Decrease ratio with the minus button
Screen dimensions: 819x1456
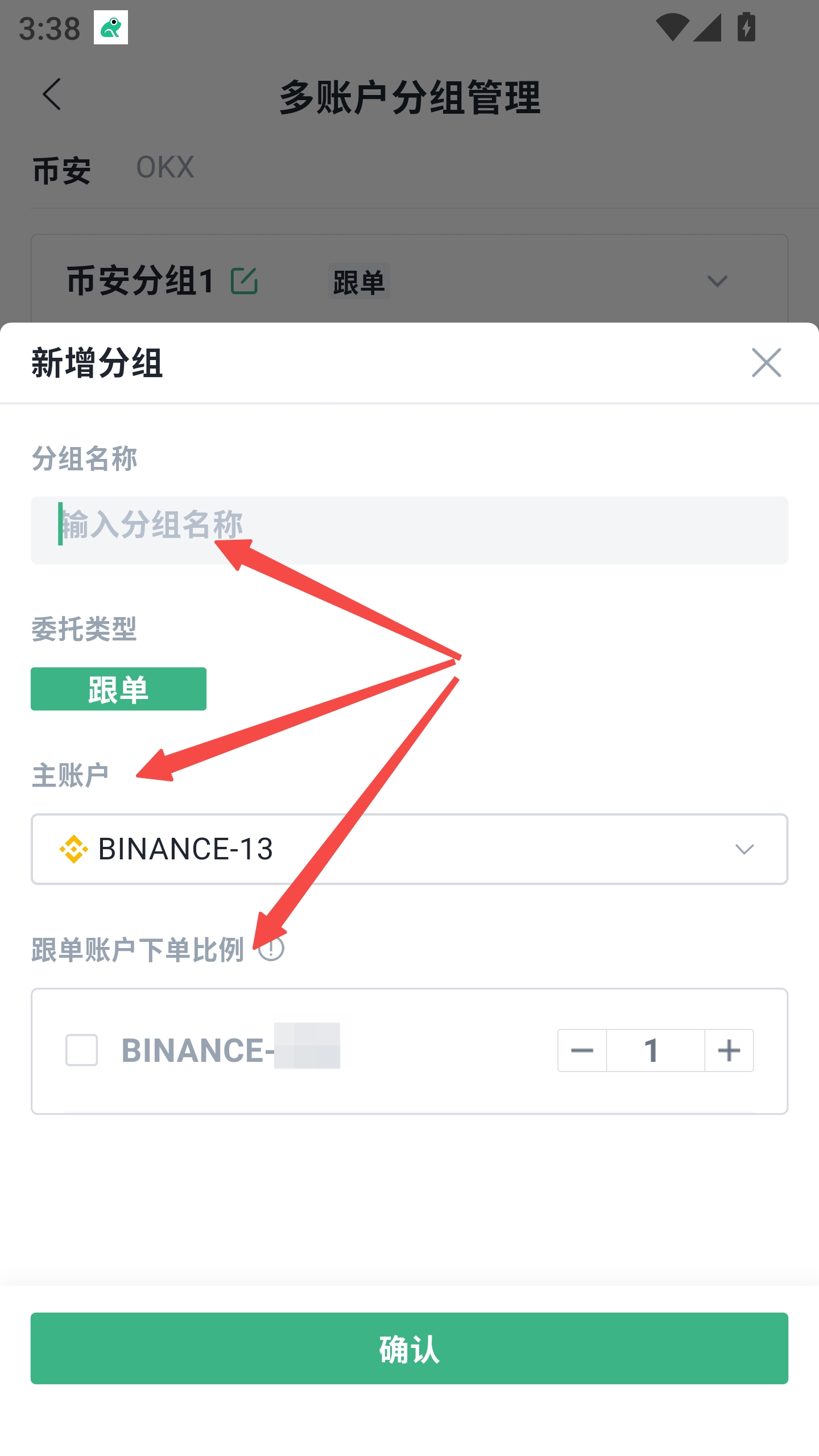[x=582, y=1050]
